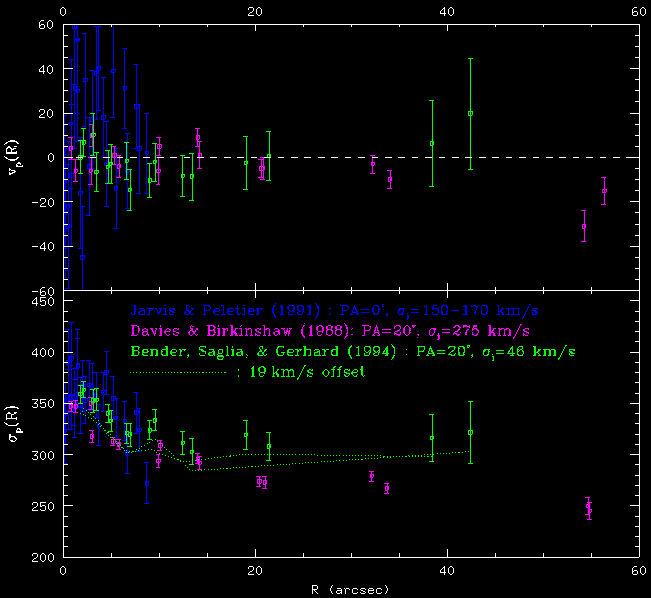Click the magenta Davies & Birkinshaw (1988) legend line
Screen dimensions: 651x598
330,331
